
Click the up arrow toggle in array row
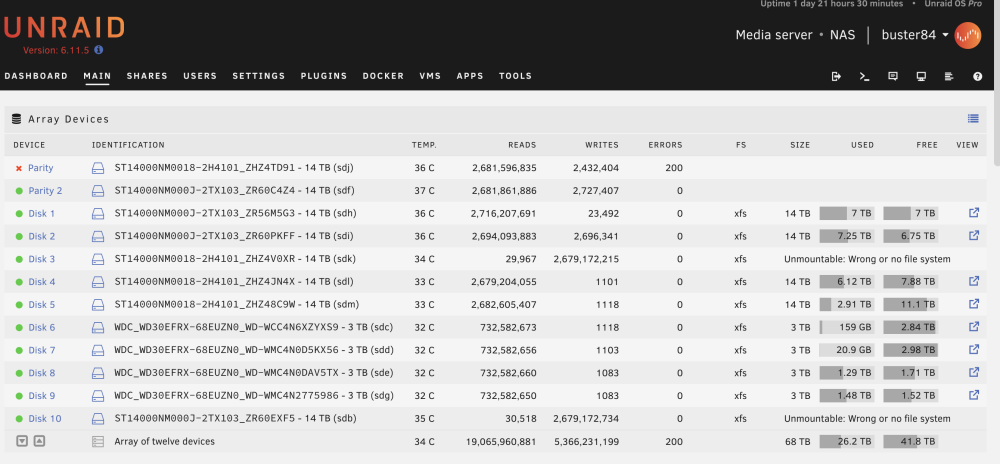coord(39,441)
